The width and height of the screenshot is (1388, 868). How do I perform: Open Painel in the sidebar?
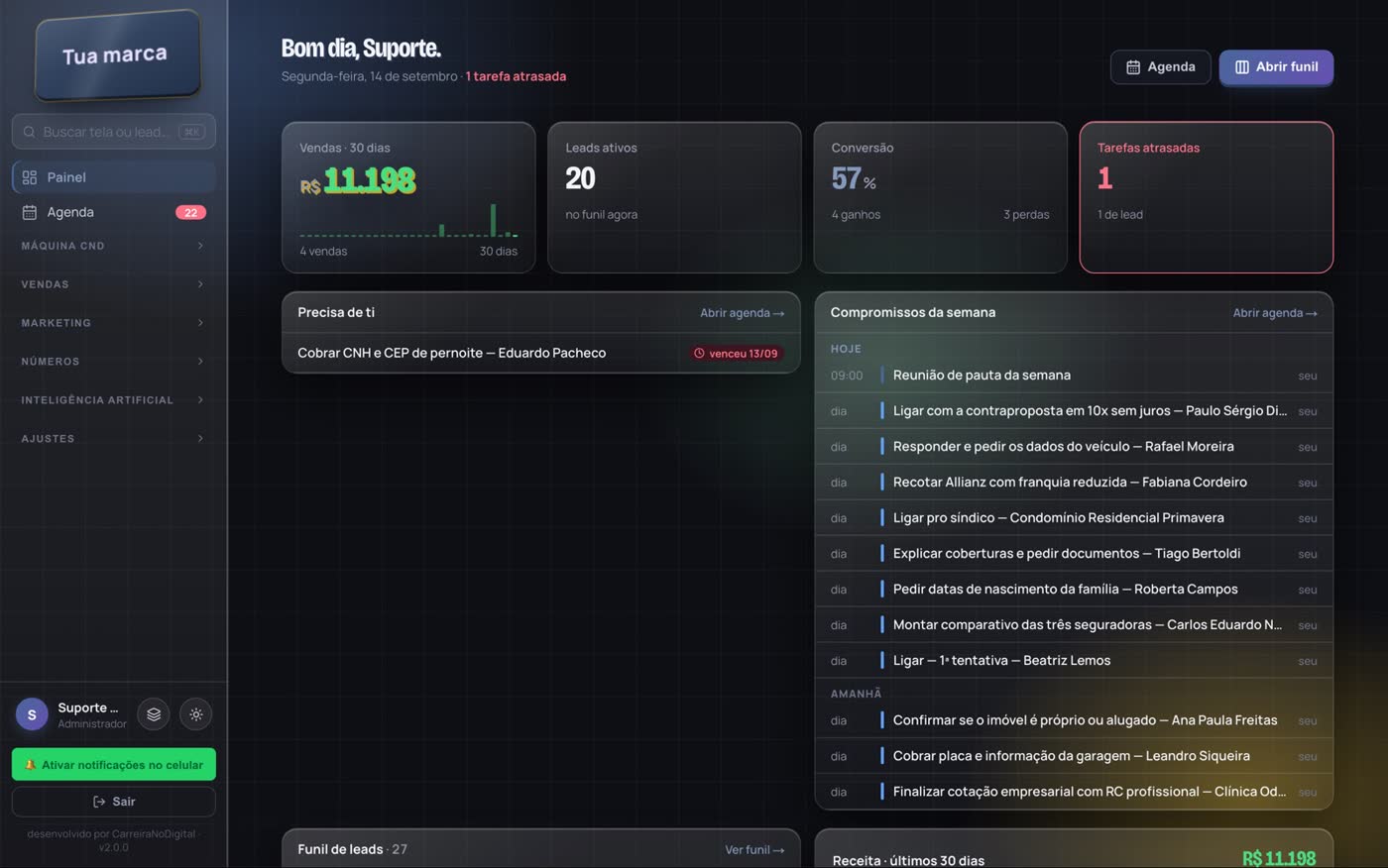[113, 177]
